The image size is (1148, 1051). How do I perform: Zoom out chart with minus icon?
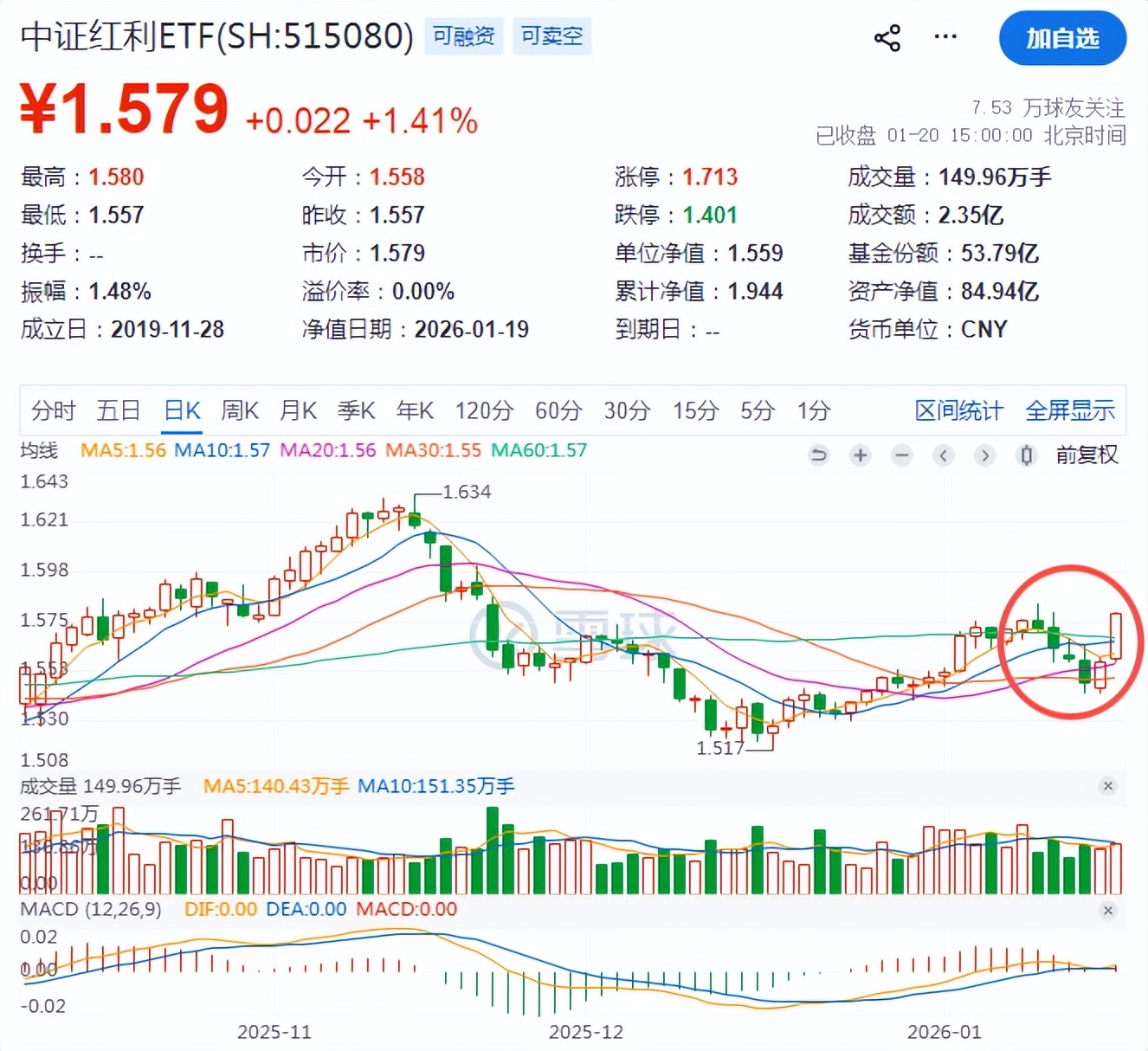902,455
